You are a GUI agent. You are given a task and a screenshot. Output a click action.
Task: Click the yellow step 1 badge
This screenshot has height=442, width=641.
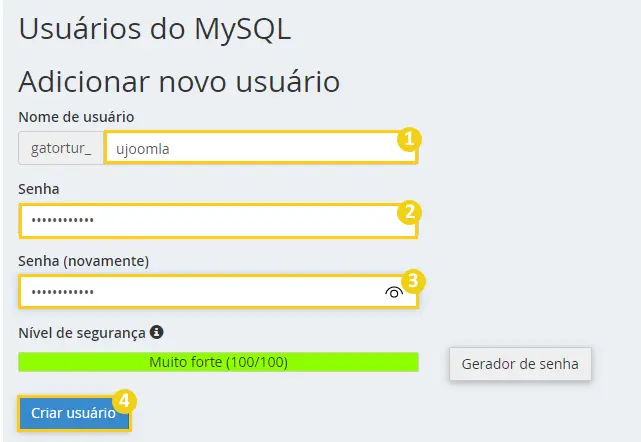point(409,139)
